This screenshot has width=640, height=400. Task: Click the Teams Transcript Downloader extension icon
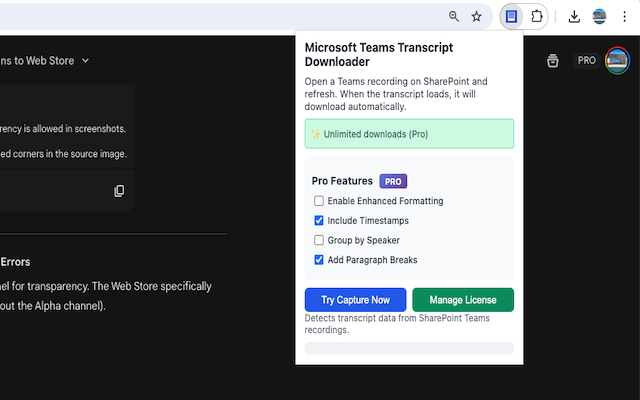(511, 16)
